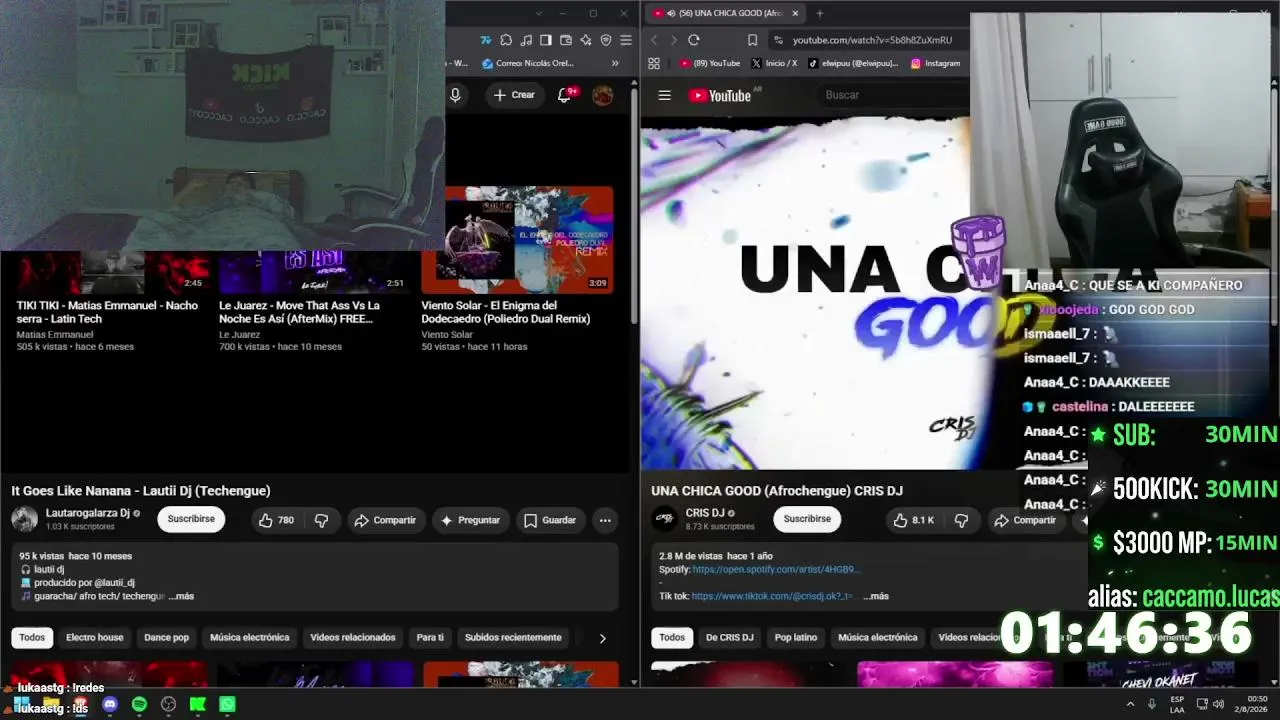
Task: Open the notifications bell with 9+ badge
Action: (x=566, y=95)
